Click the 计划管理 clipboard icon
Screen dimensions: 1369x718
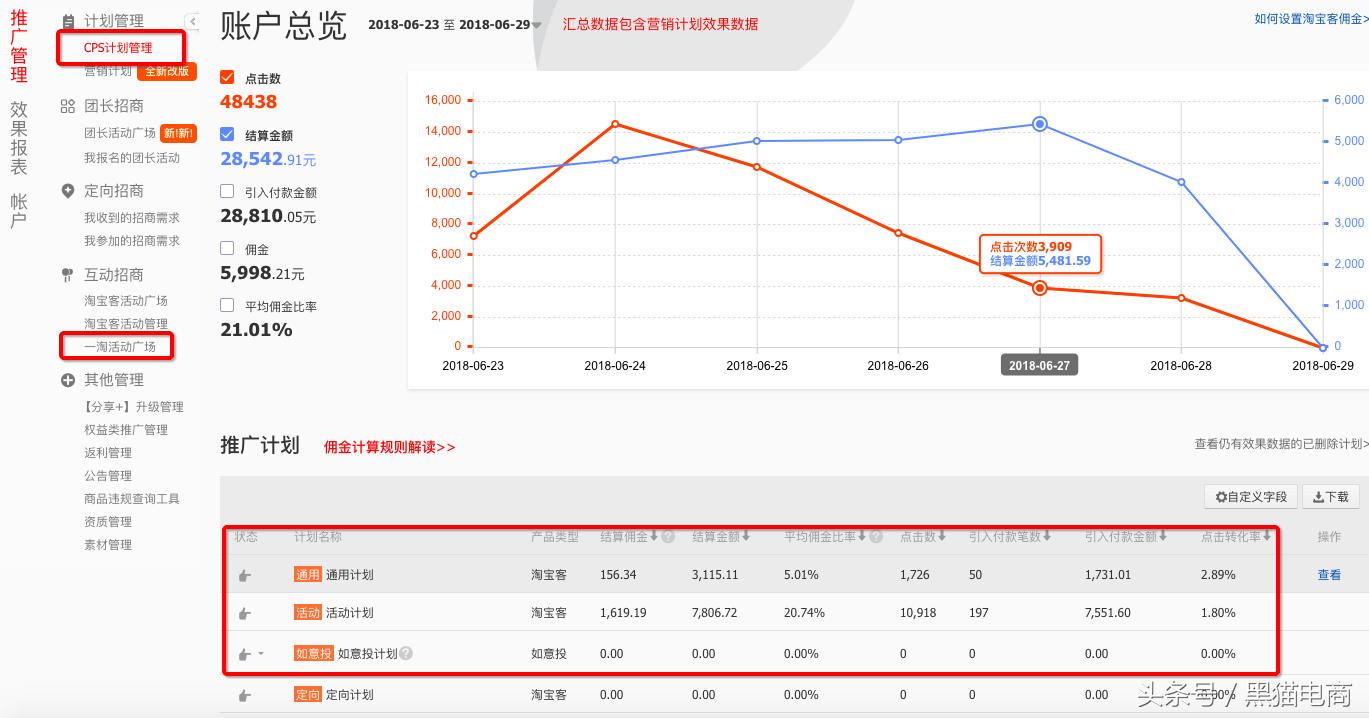coord(69,20)
